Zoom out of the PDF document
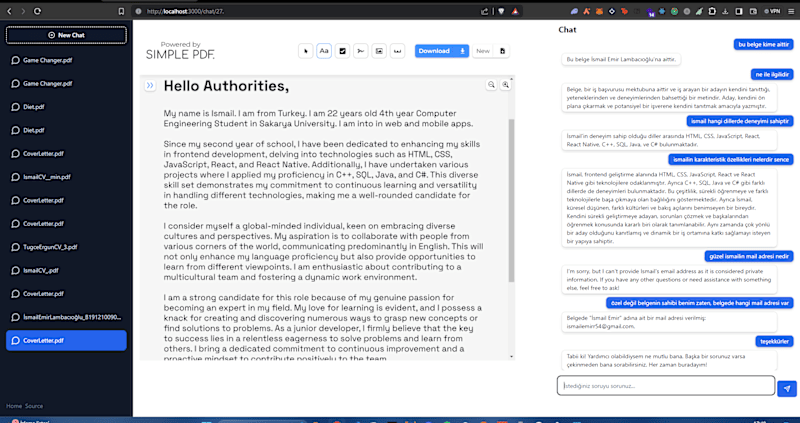This screenshot has height=423, width=800. (491, 85)
